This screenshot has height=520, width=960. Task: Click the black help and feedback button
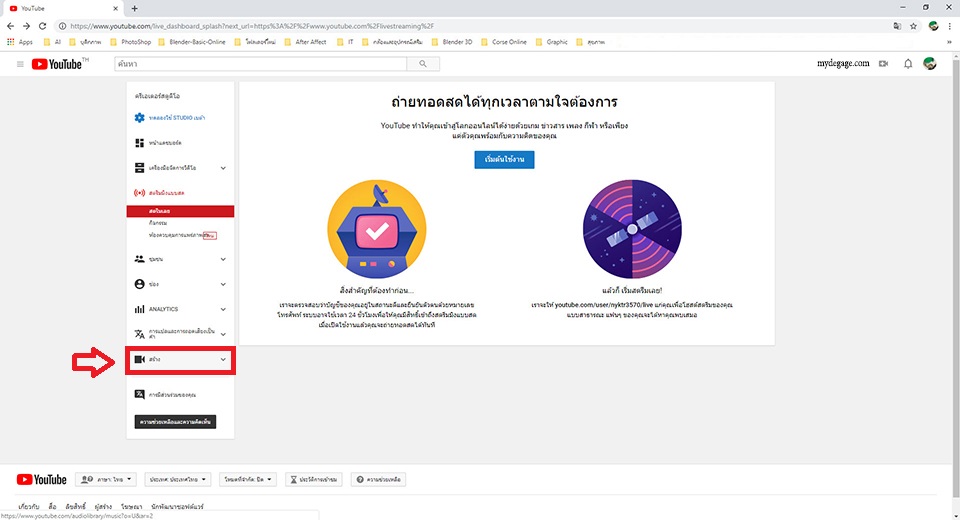point(175,421)
